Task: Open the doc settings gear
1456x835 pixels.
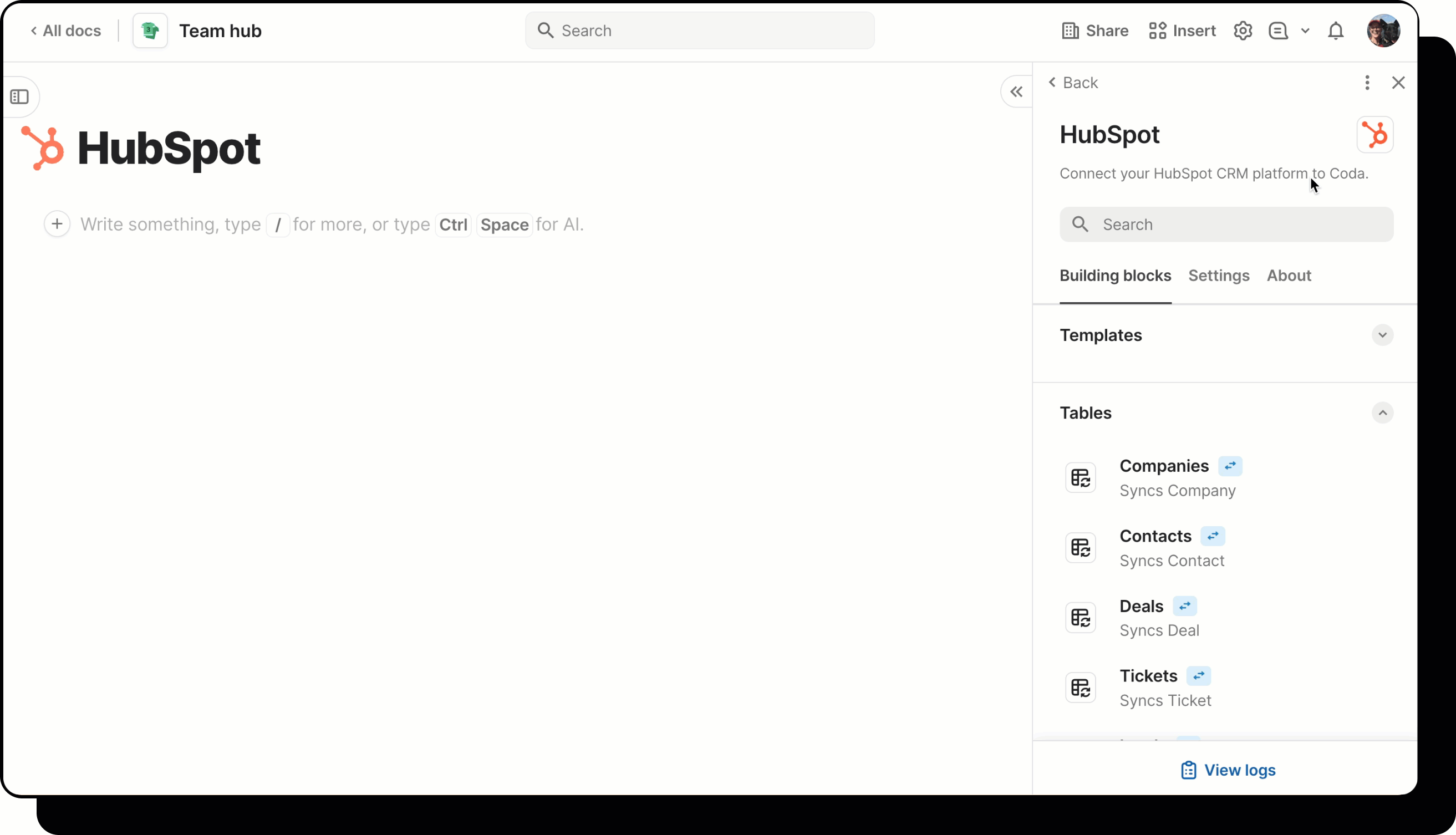Action: click(1243, 30)
